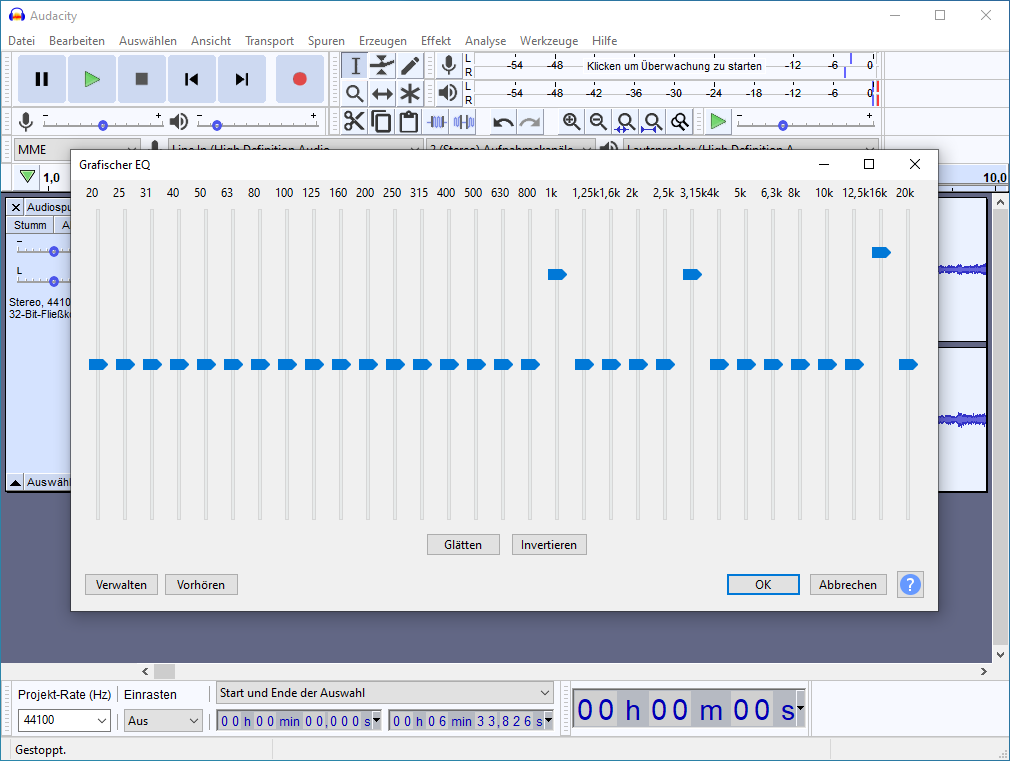Click the blue help question mark

click(x=910, y=585)
